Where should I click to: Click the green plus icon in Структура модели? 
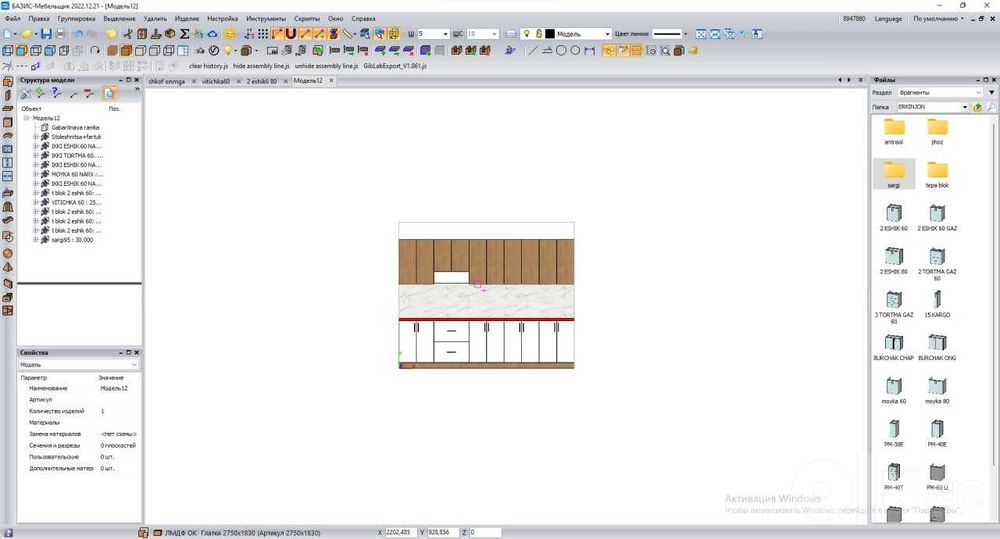point(40,94)
